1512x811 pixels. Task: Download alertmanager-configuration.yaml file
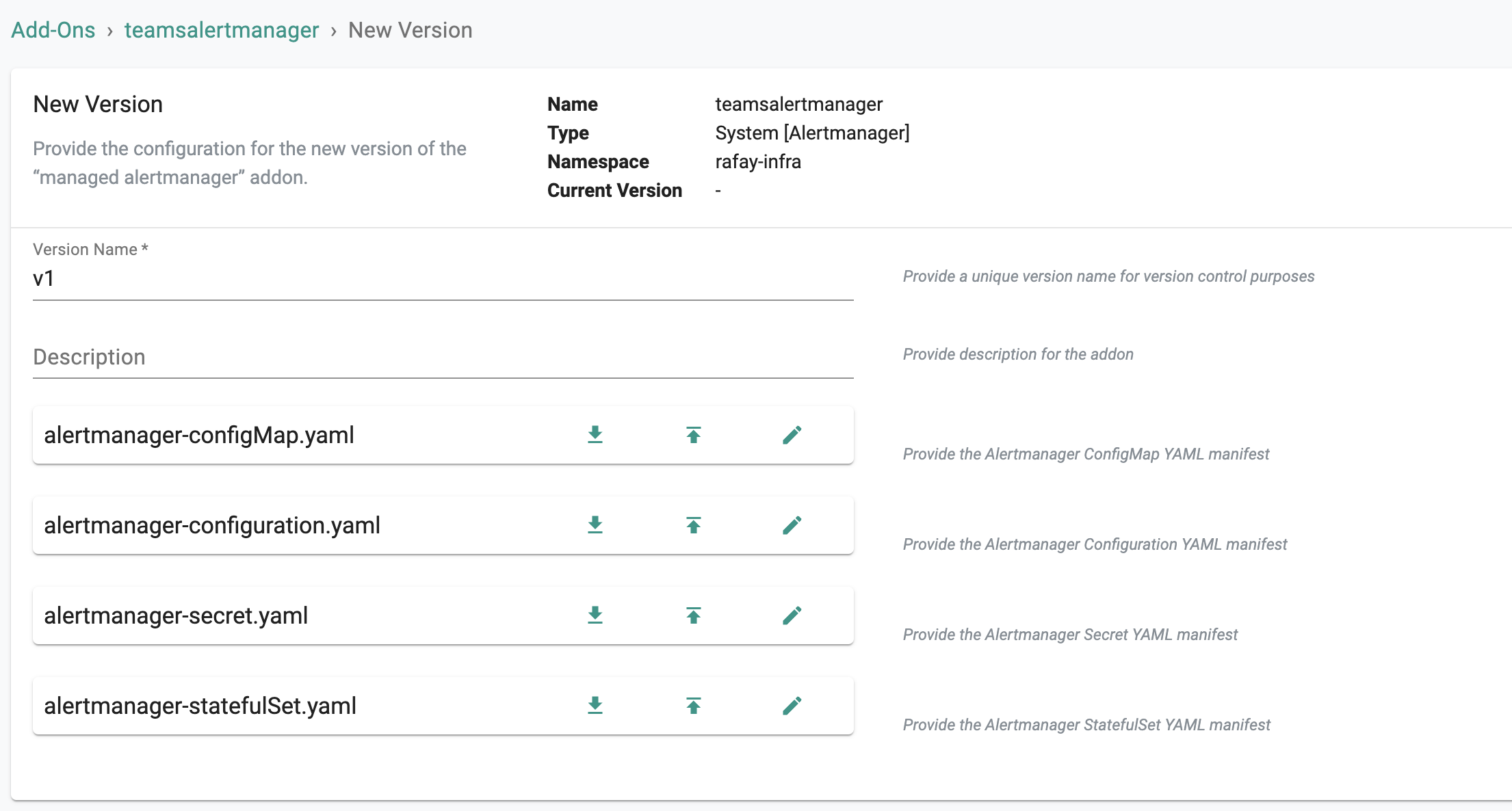coord(595,525)
